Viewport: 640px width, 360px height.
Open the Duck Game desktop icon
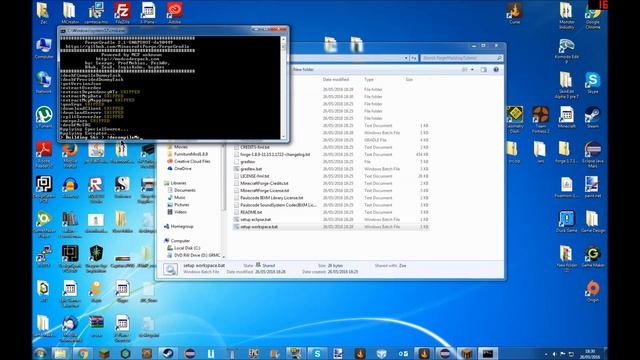point(567,222)
